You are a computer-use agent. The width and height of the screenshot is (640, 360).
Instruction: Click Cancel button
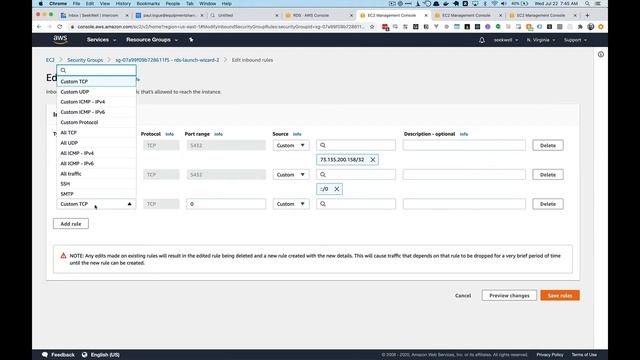(x=463, y=296)
